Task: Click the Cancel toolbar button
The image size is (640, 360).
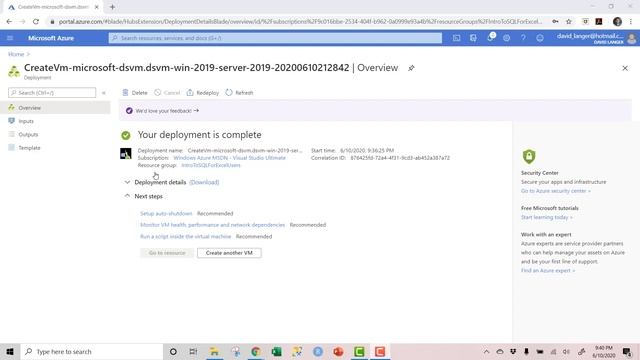Action: click(167, 93)
